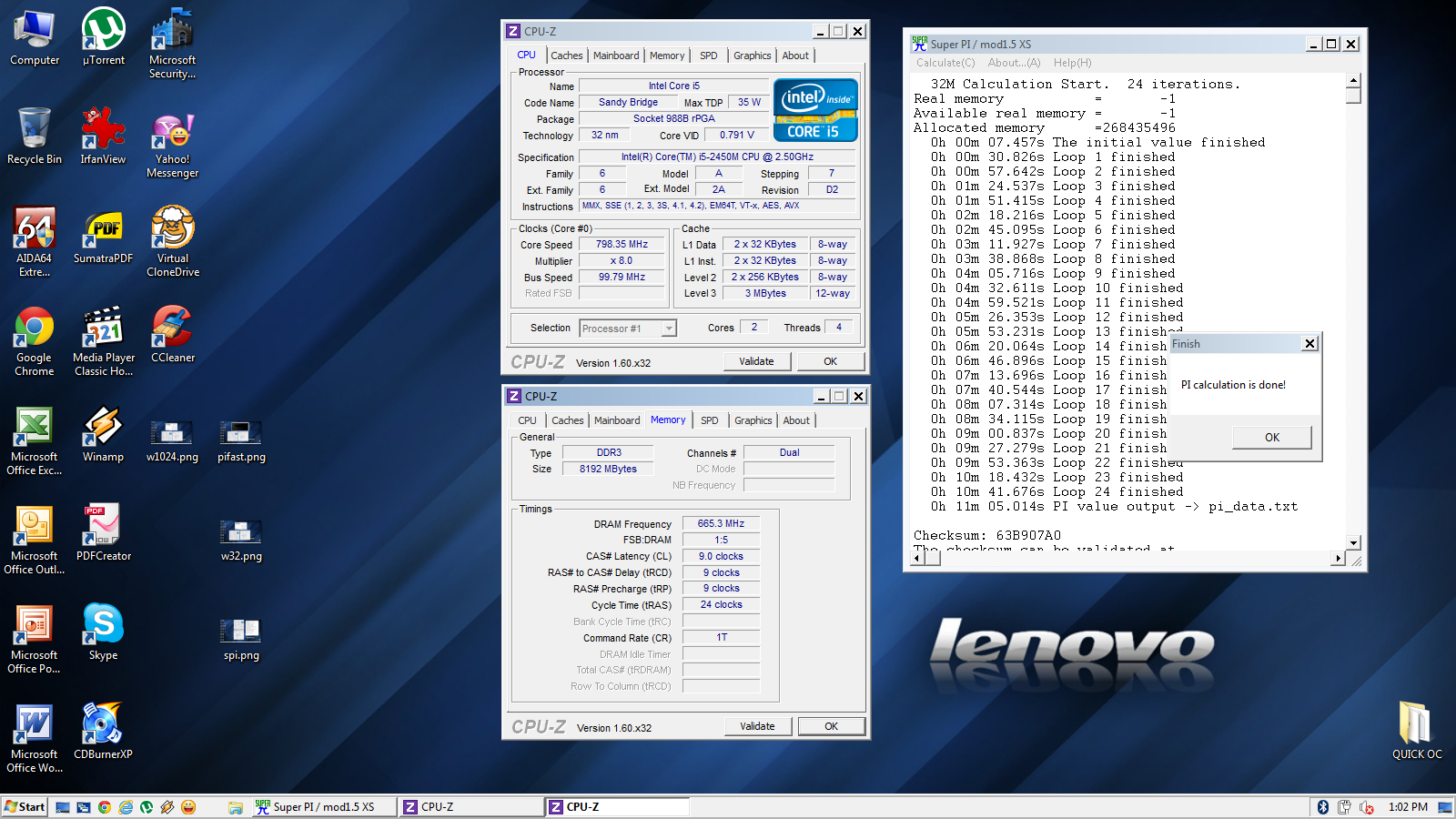Click the Start button

click(25, 806)
